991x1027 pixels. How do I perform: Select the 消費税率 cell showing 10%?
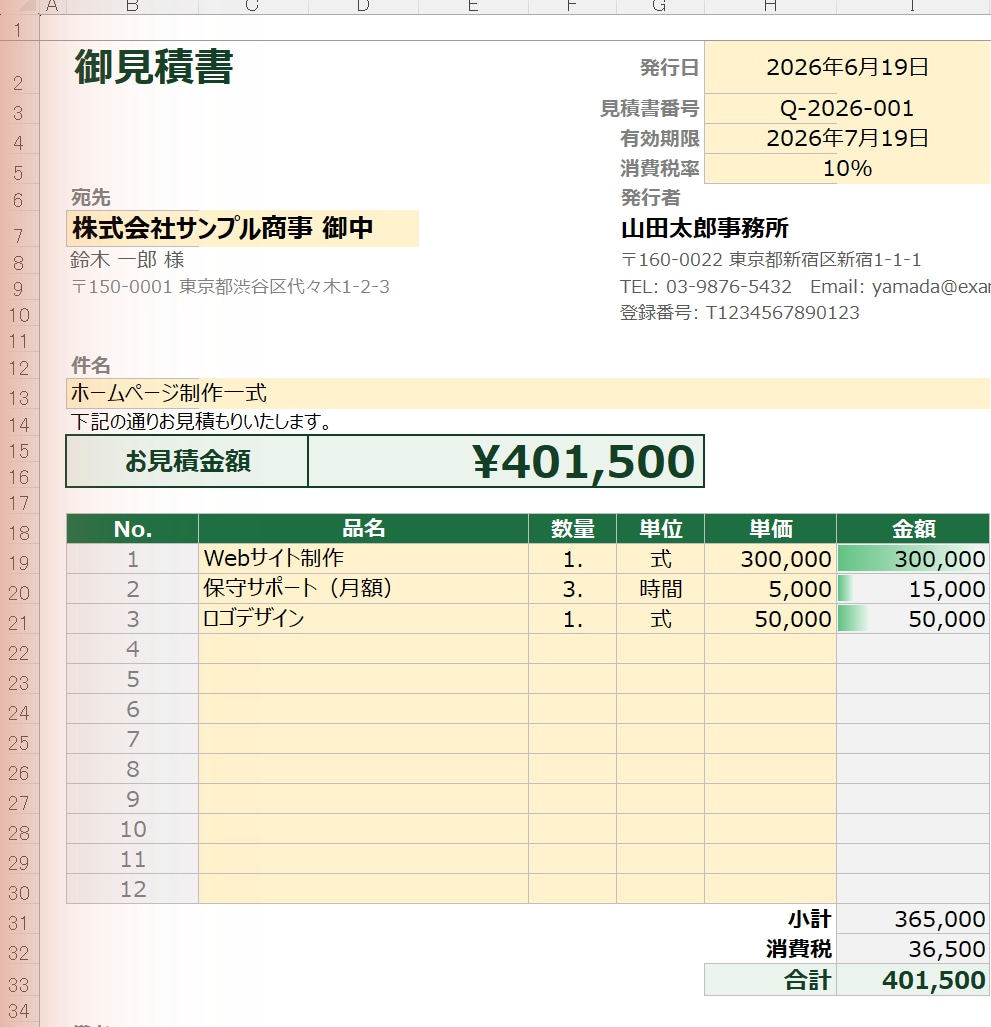847,168
